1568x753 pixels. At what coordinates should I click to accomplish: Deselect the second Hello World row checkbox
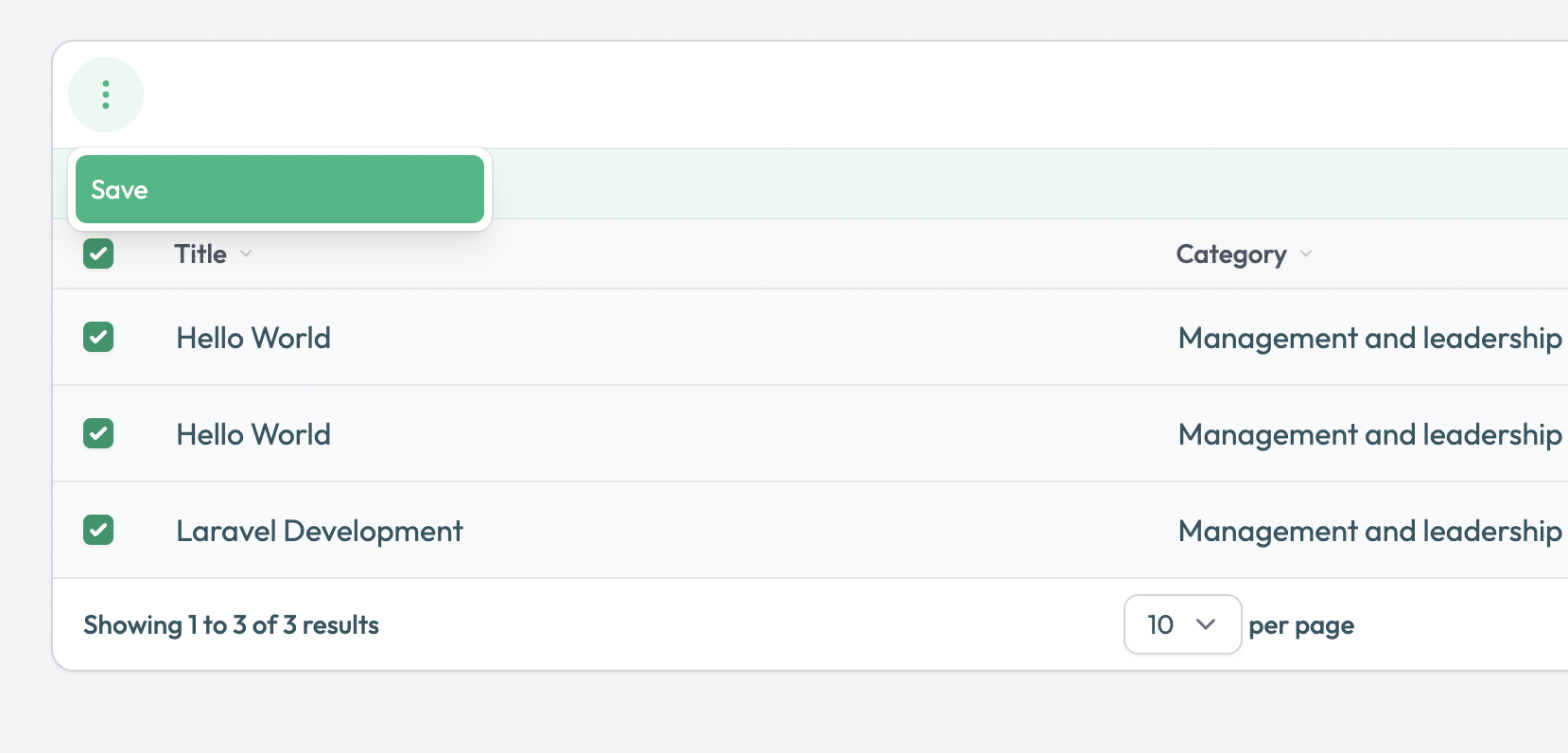(98, 433)
